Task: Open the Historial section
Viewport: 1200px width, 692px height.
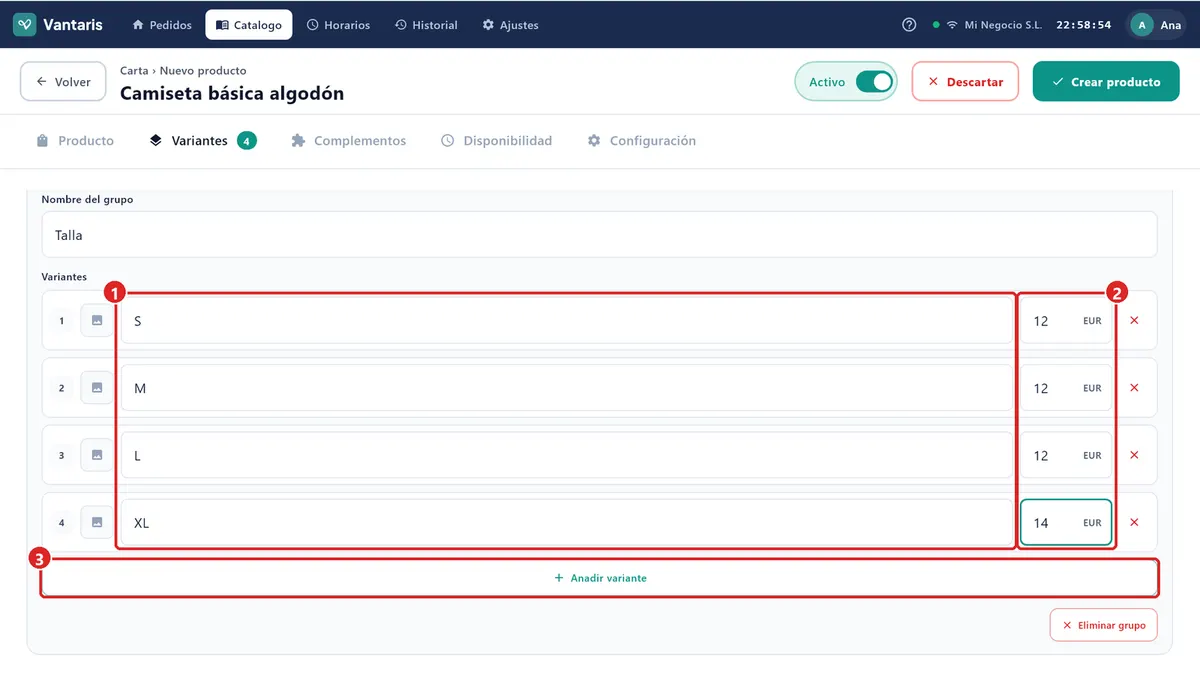Action: coord(426,25)
